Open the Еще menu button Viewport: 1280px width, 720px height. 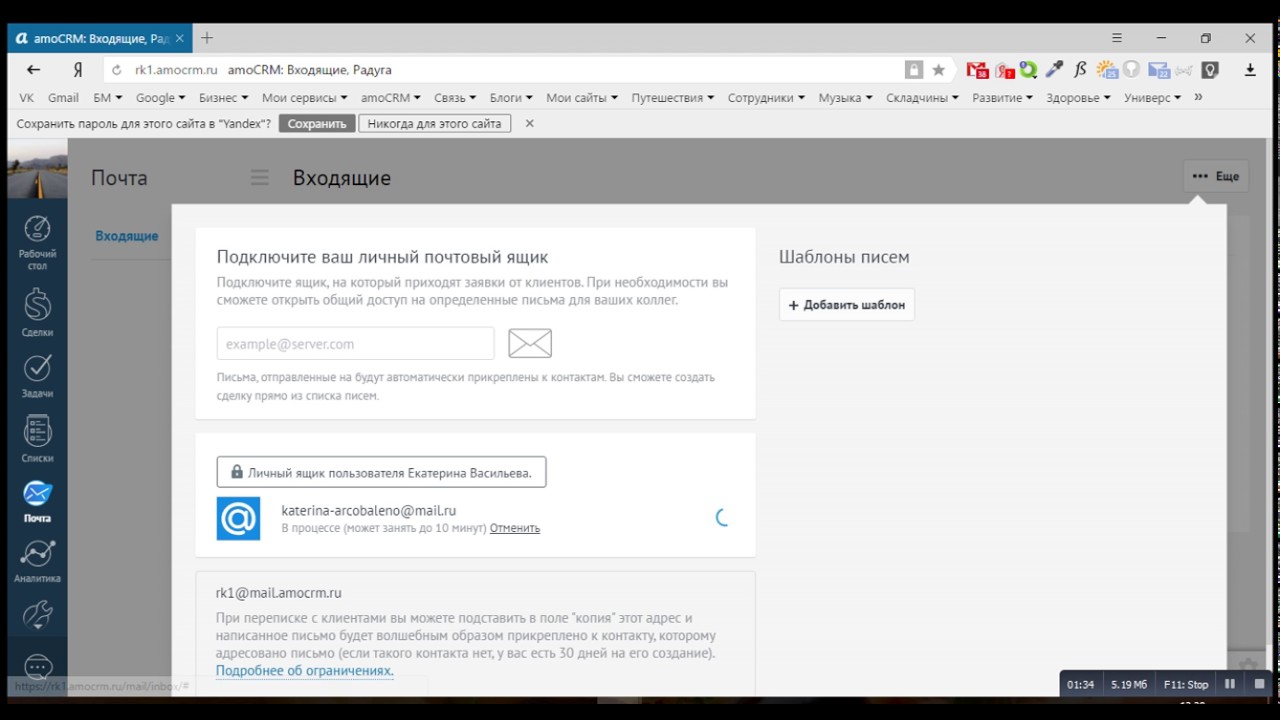(x=1215, y=176)
